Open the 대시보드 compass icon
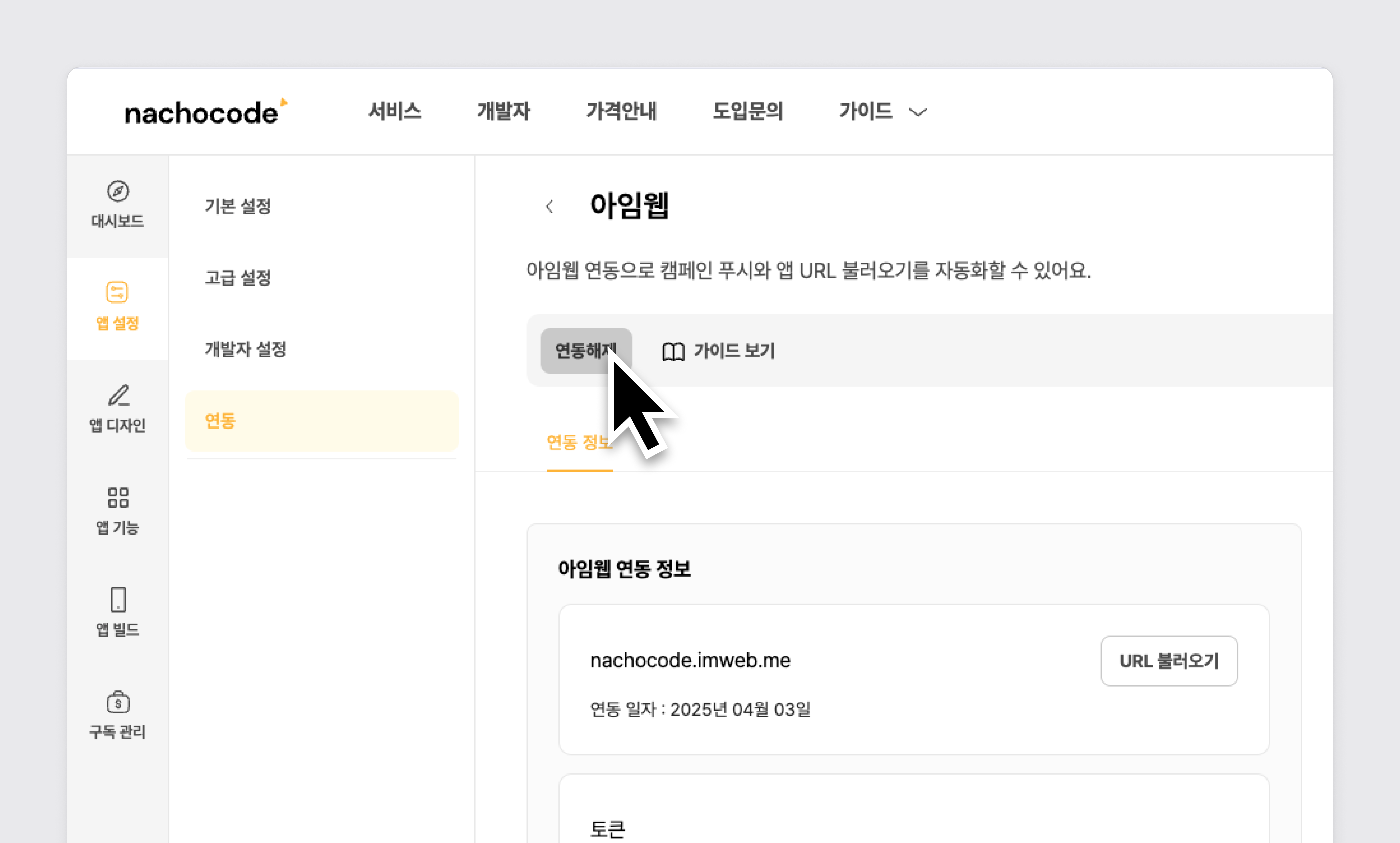Image resolution: width=1400 pixels, height=843 pixels. pyautogui.click(x=118, y=191)
